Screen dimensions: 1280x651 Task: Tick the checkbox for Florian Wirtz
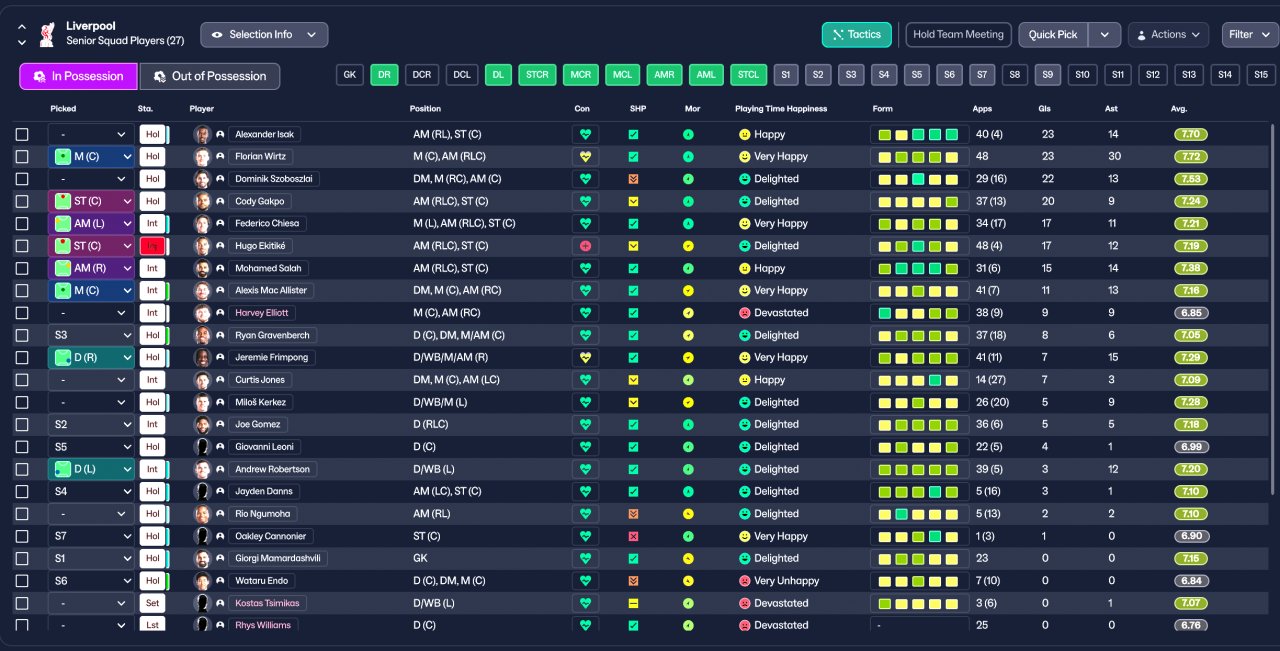point(22,156)
